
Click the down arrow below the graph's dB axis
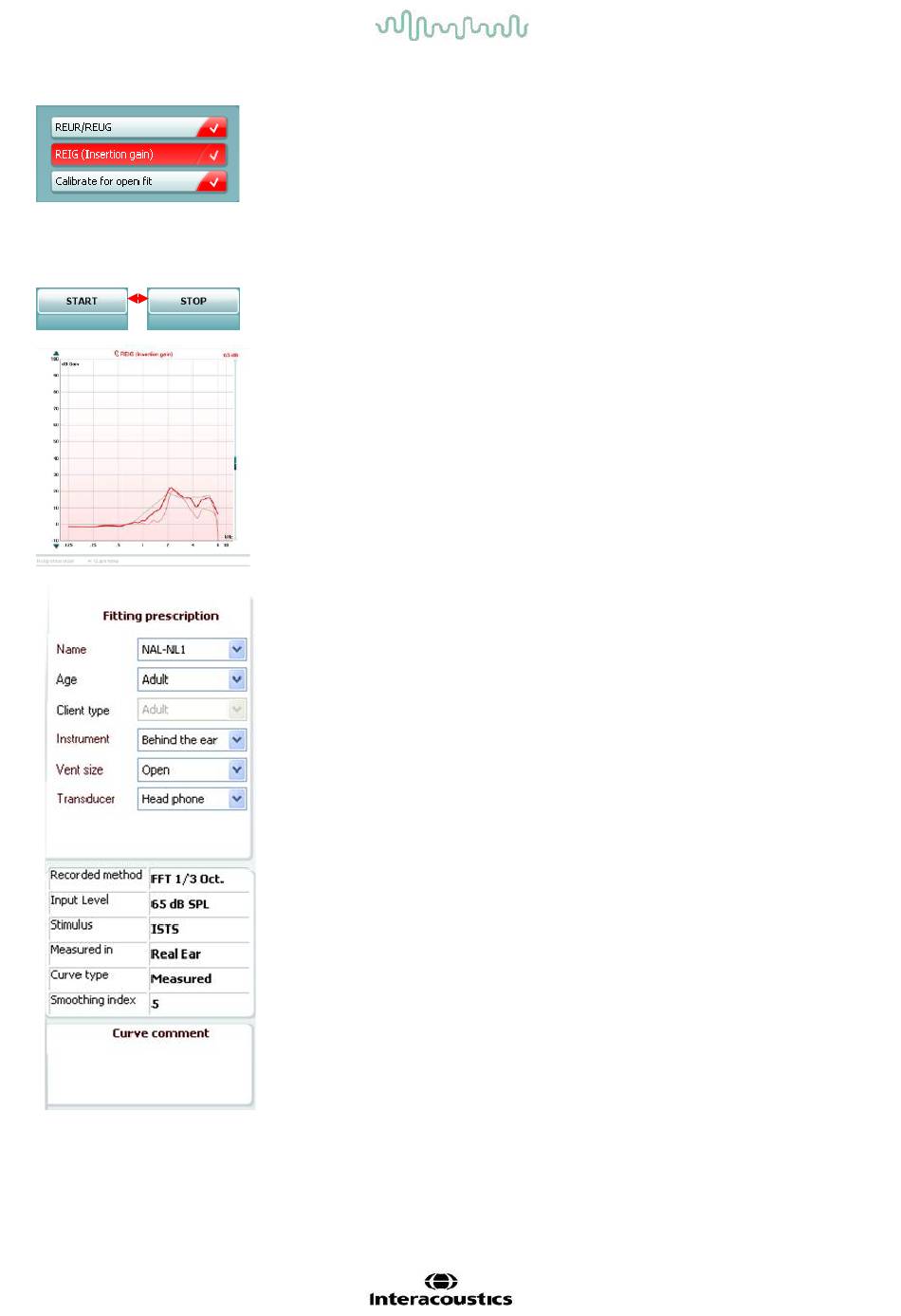point(55,547)
